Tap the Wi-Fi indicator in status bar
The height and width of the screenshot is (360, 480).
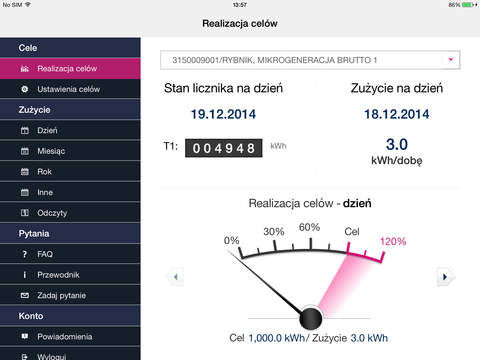pyautogui.click(x=28, y=5)
